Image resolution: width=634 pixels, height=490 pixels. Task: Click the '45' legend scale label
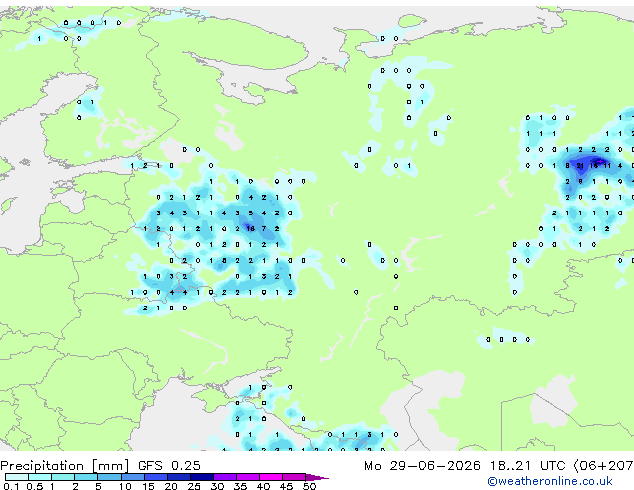pos(286,486)
